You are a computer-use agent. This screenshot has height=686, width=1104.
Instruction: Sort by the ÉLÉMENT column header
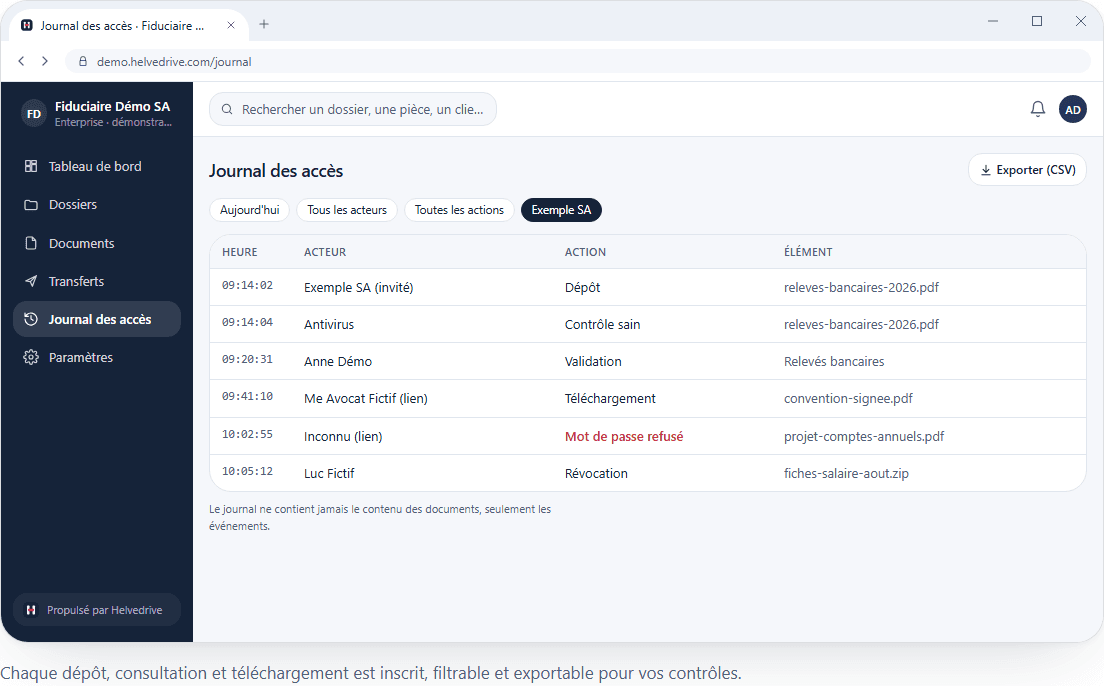coord(808,252)
